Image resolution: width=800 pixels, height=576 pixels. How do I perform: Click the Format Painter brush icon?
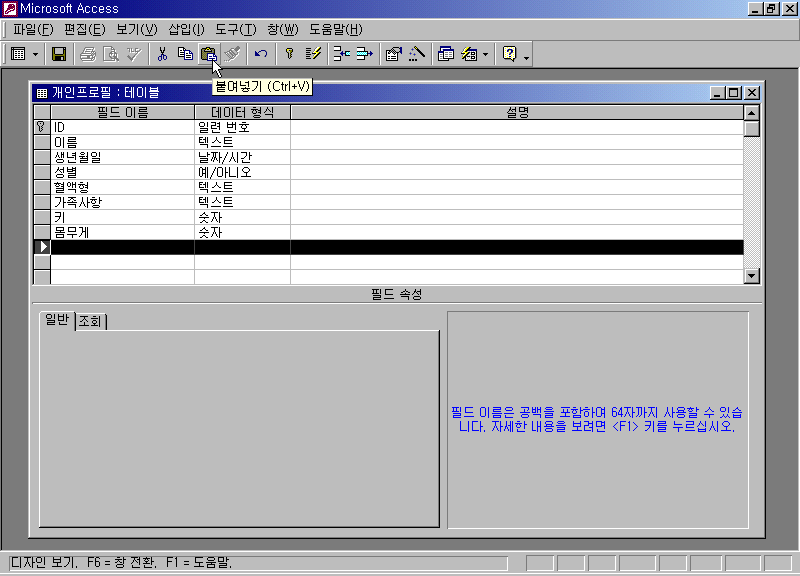coord(232,54)
